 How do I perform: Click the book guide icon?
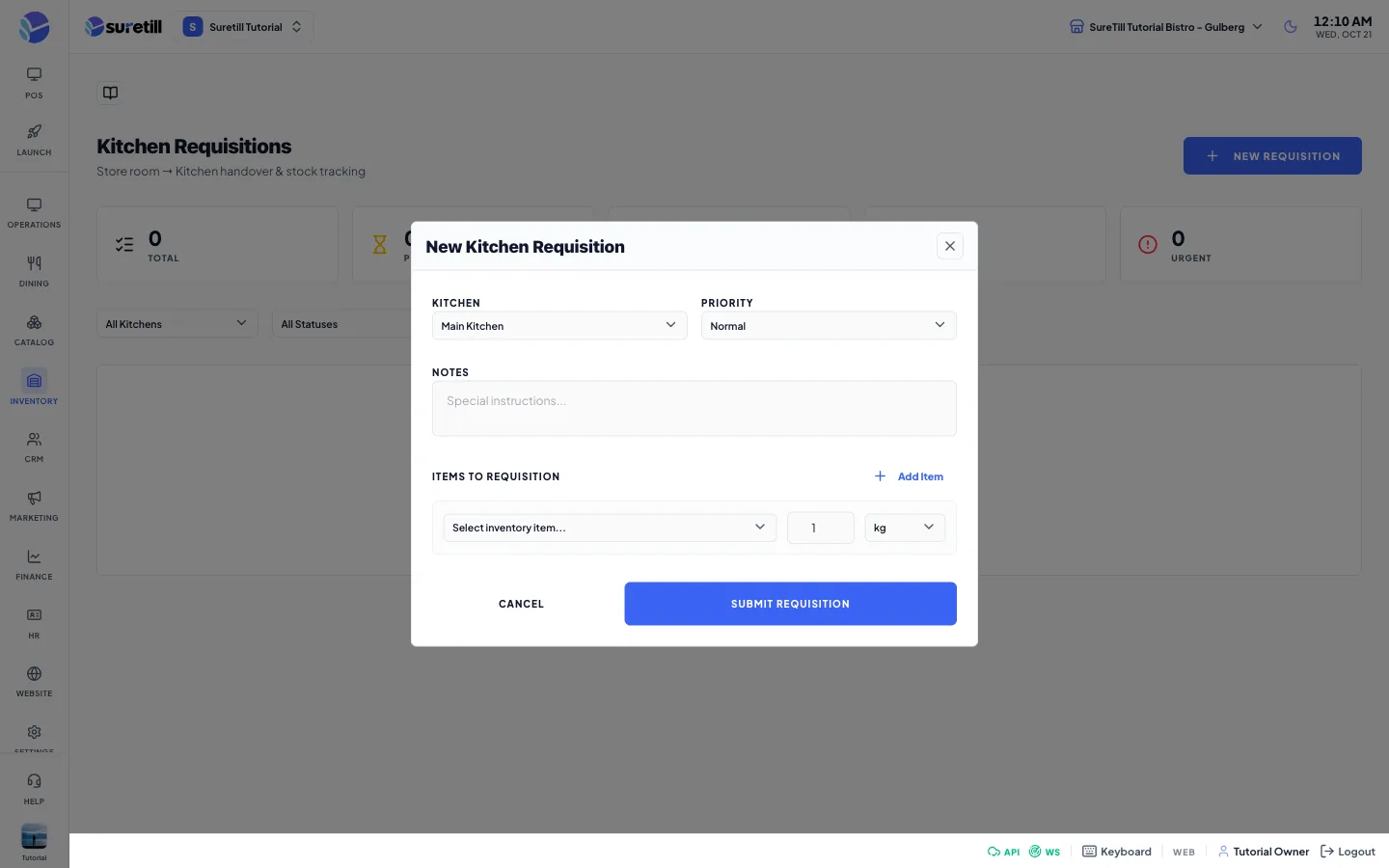(110, 93)
